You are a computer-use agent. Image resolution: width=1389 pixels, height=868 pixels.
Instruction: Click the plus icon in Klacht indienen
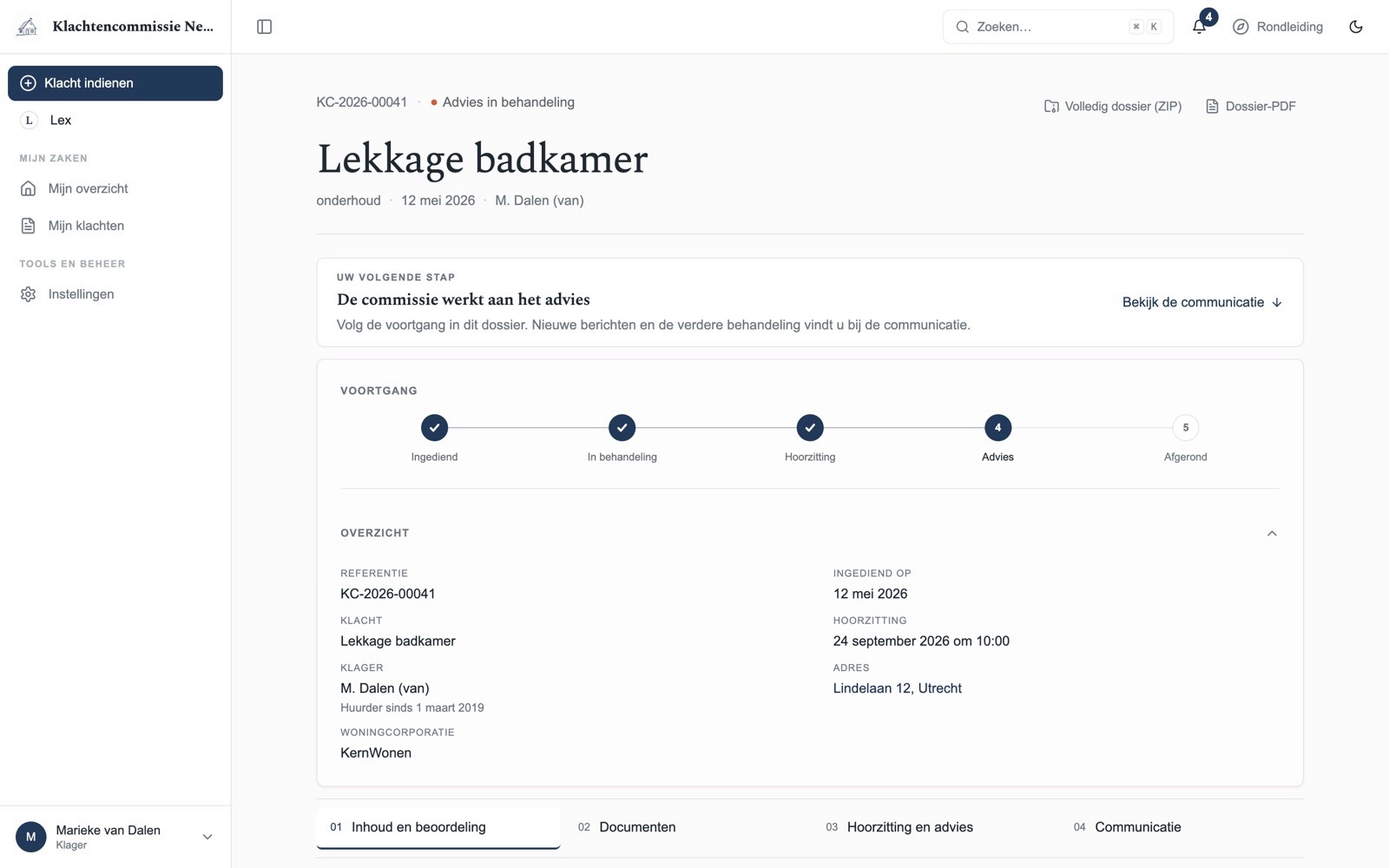tap(28, 83)
